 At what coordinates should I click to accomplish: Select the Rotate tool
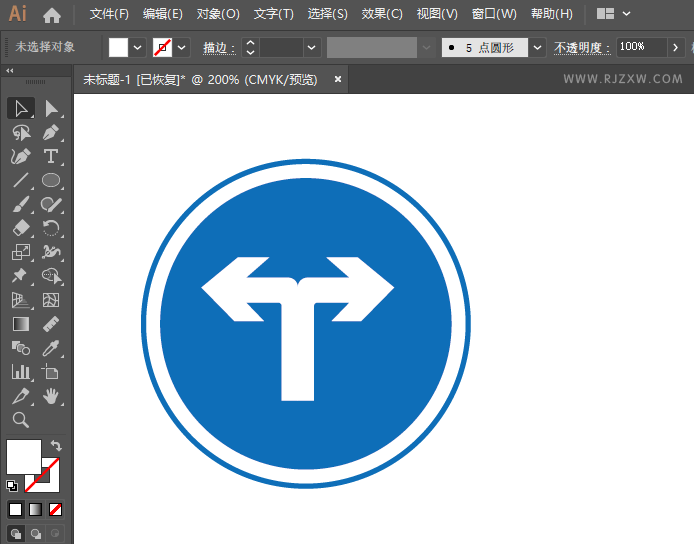click(51, 228)
